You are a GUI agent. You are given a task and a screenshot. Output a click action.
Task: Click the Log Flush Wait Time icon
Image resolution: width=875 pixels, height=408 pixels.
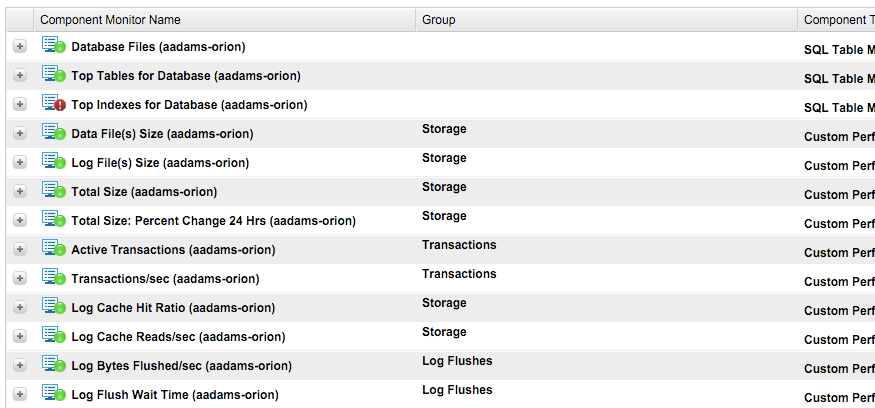52,394
